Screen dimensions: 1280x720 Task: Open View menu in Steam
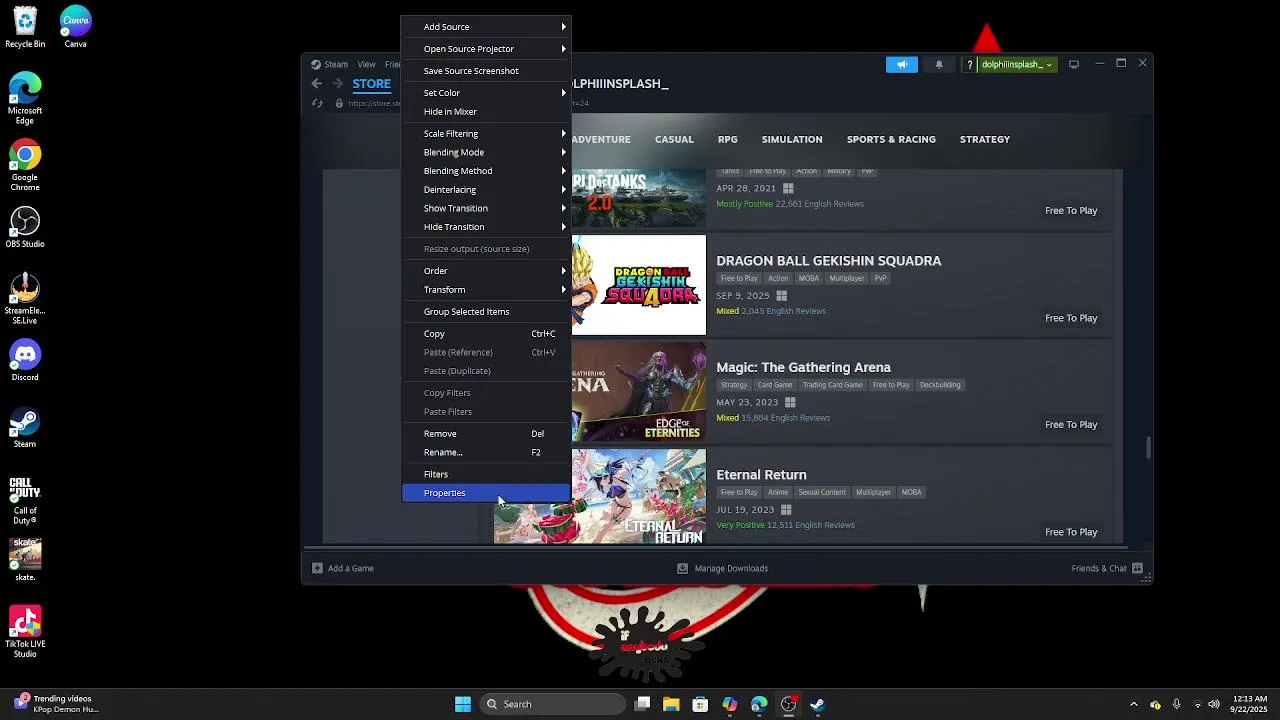pos(367,64)
